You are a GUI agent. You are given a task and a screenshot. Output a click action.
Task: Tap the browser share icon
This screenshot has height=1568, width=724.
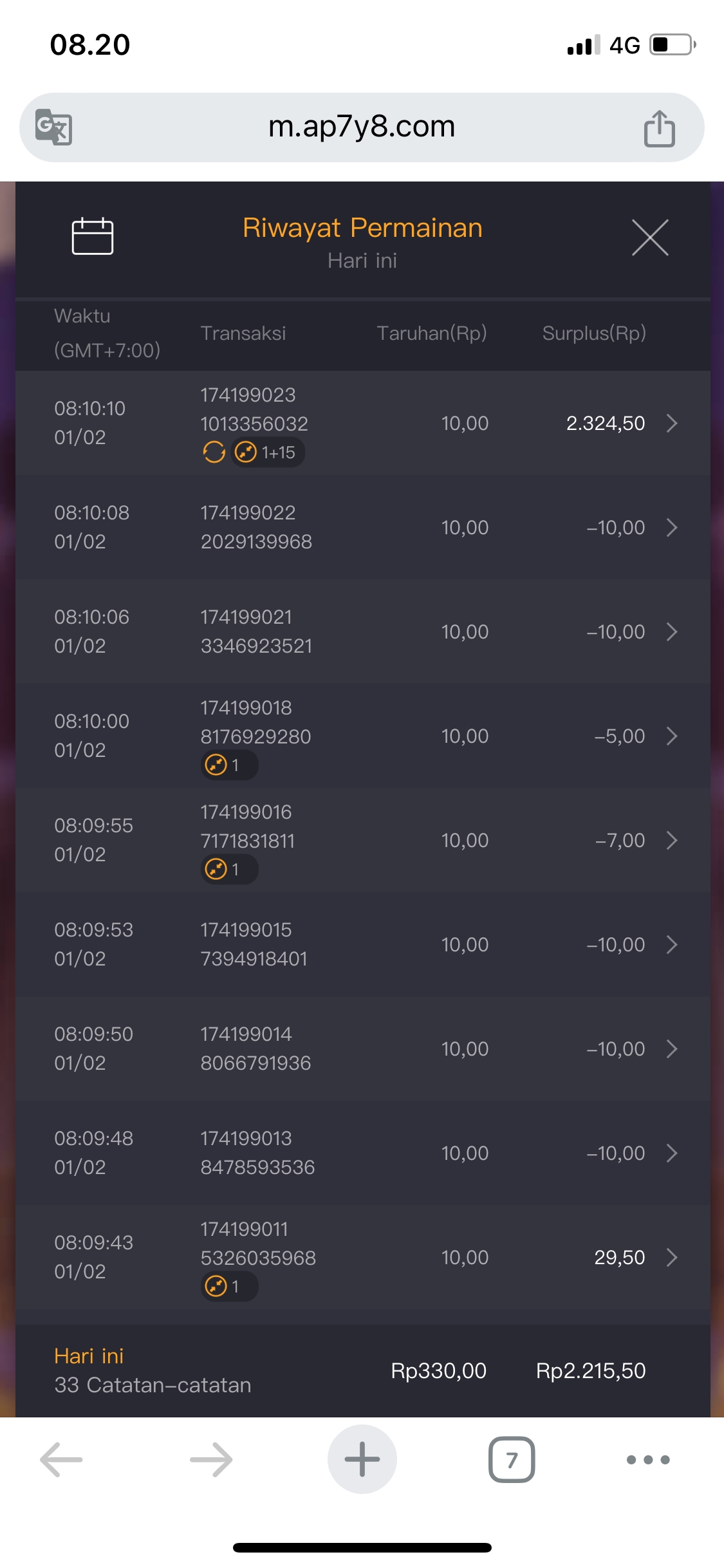(x=659, y=128)
